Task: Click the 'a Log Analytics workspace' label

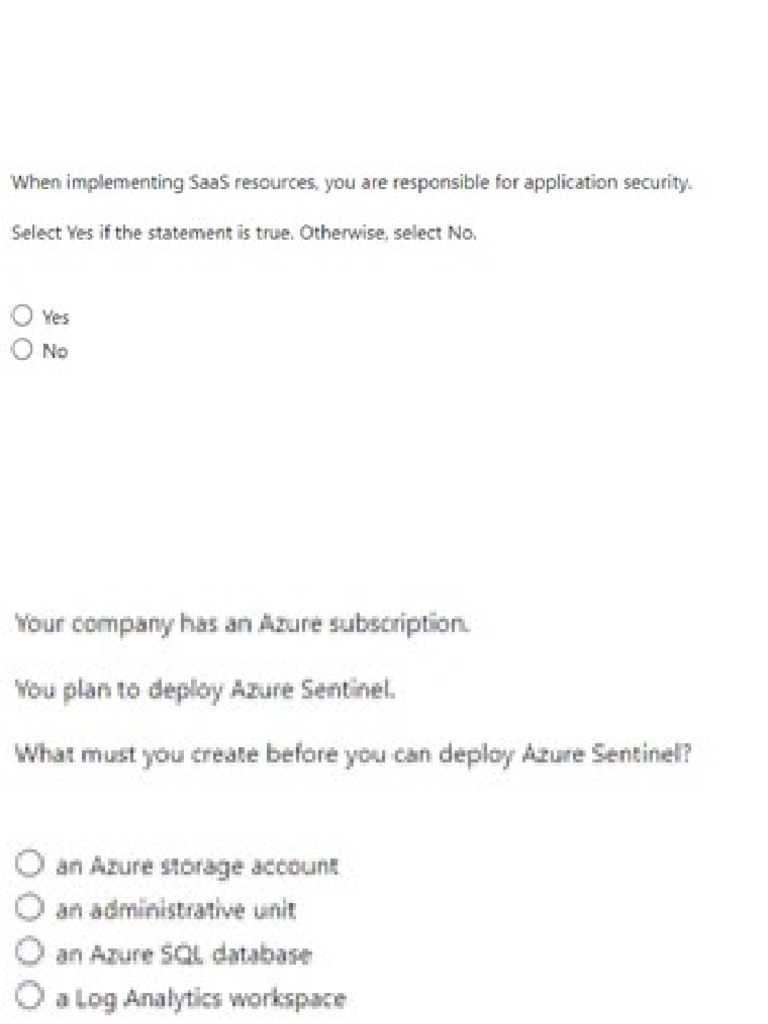Action: 201,998
